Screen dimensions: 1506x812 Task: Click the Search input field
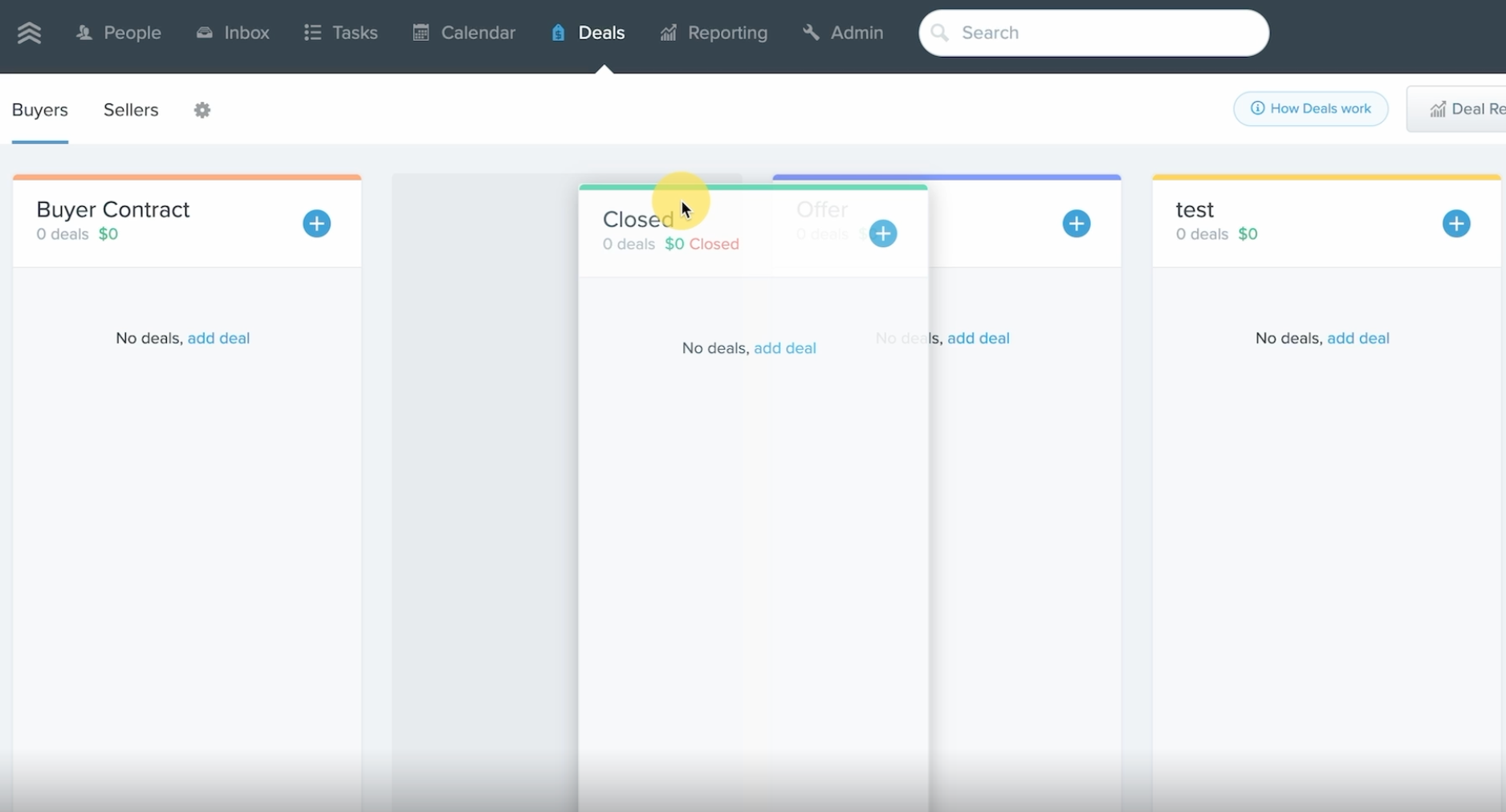click(x=1093, y=33)
